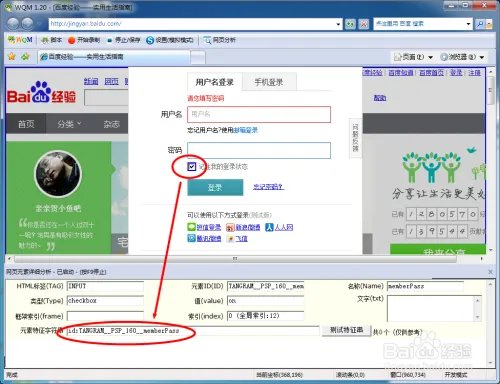Click the 飞信 Fetion login link

(x=242, y=238)
